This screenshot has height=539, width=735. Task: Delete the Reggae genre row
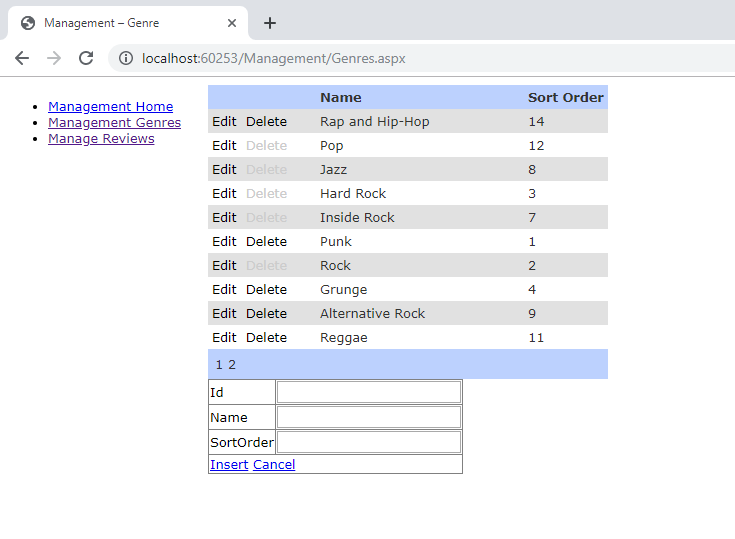coord(266,338)
